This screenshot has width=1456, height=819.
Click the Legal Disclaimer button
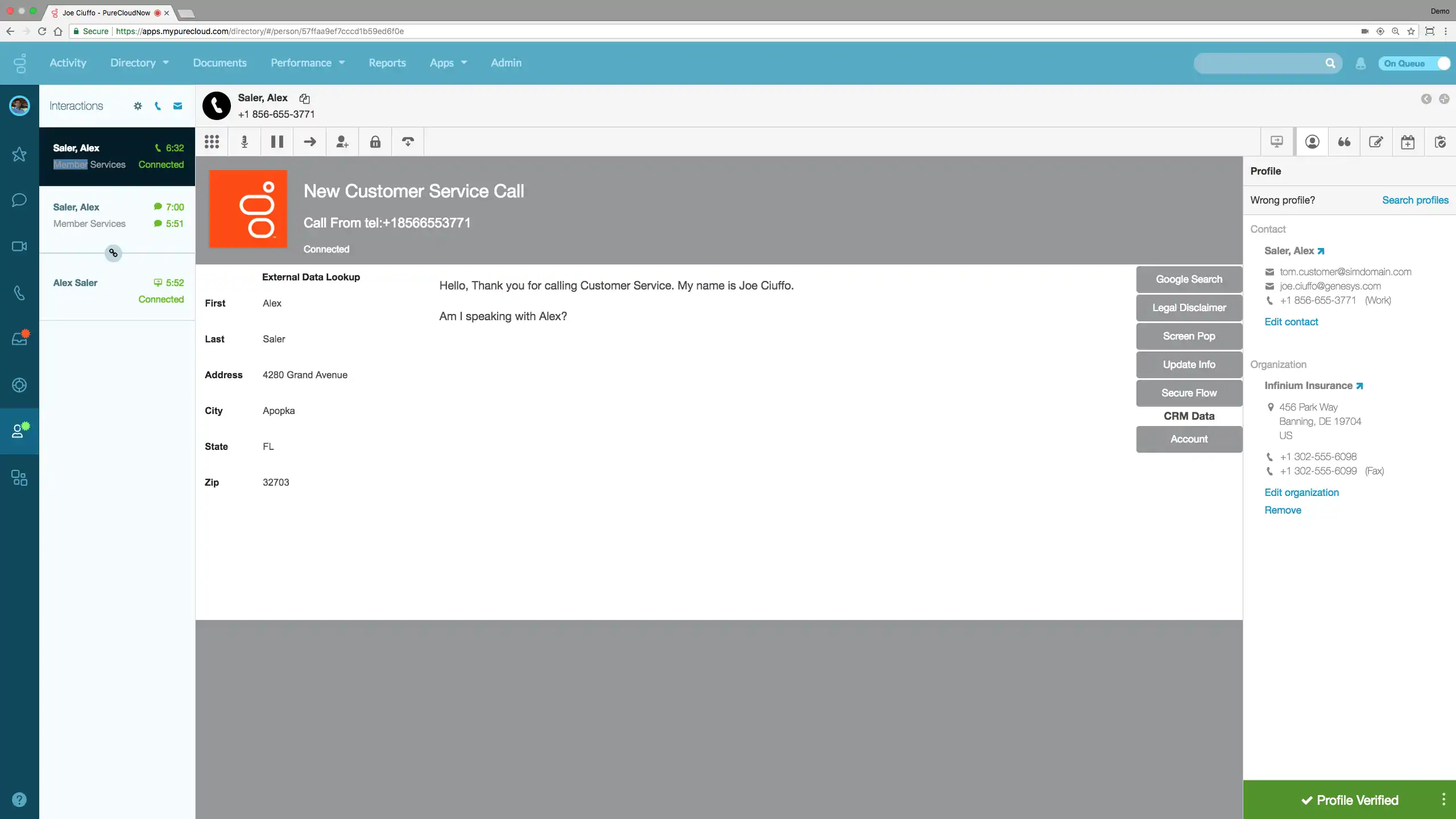point(1189,308)
